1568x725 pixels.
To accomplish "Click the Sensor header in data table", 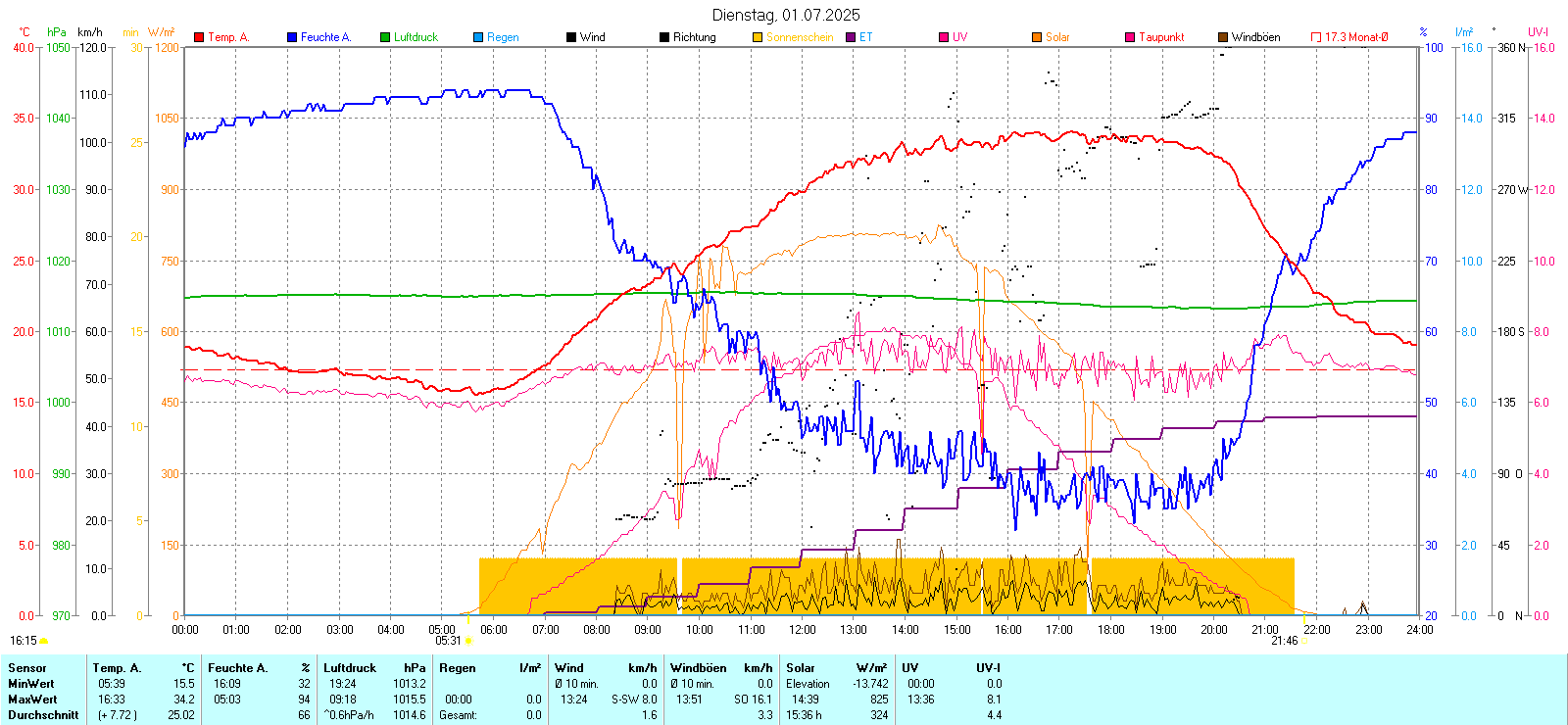I will (27, 668).
